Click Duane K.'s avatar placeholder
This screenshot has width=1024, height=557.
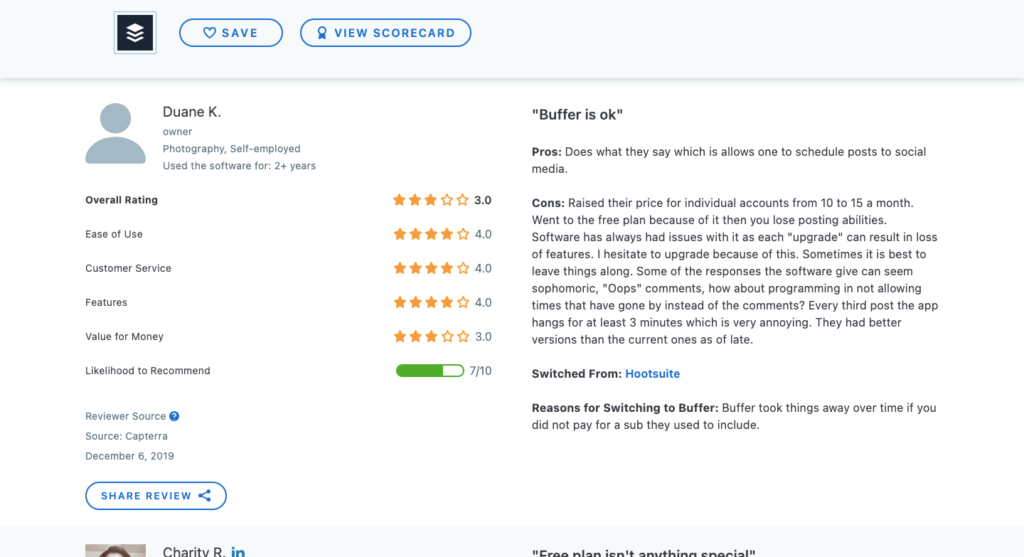116,133
